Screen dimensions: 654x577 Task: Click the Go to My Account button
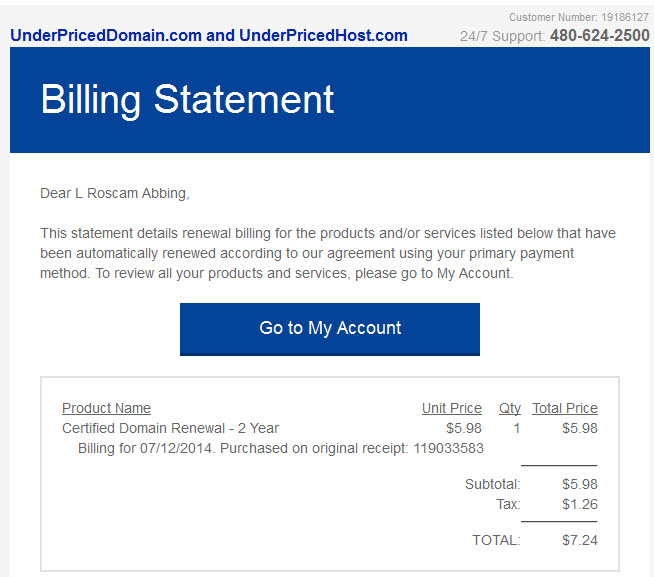330,329
